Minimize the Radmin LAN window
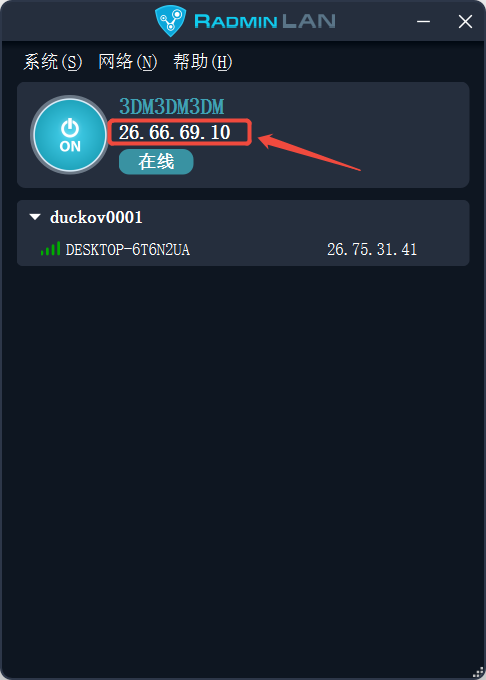486x680 pixels. pyautogui.click(x=424, y=21)
